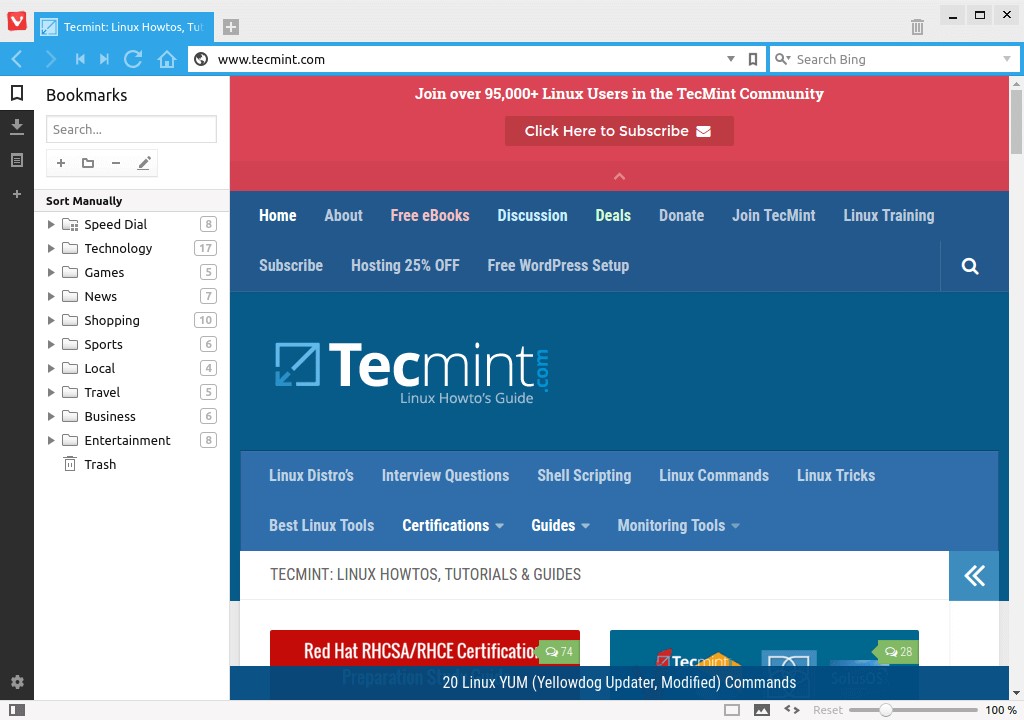Open the Home menu item

point(278,216)
